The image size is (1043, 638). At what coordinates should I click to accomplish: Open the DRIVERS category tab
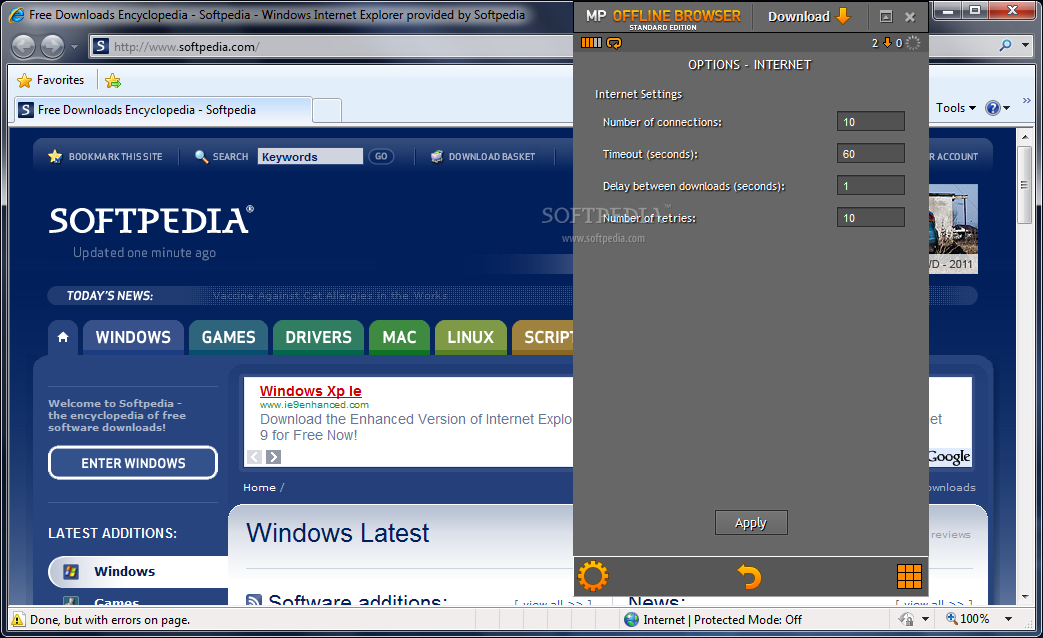tap(318, 337)
